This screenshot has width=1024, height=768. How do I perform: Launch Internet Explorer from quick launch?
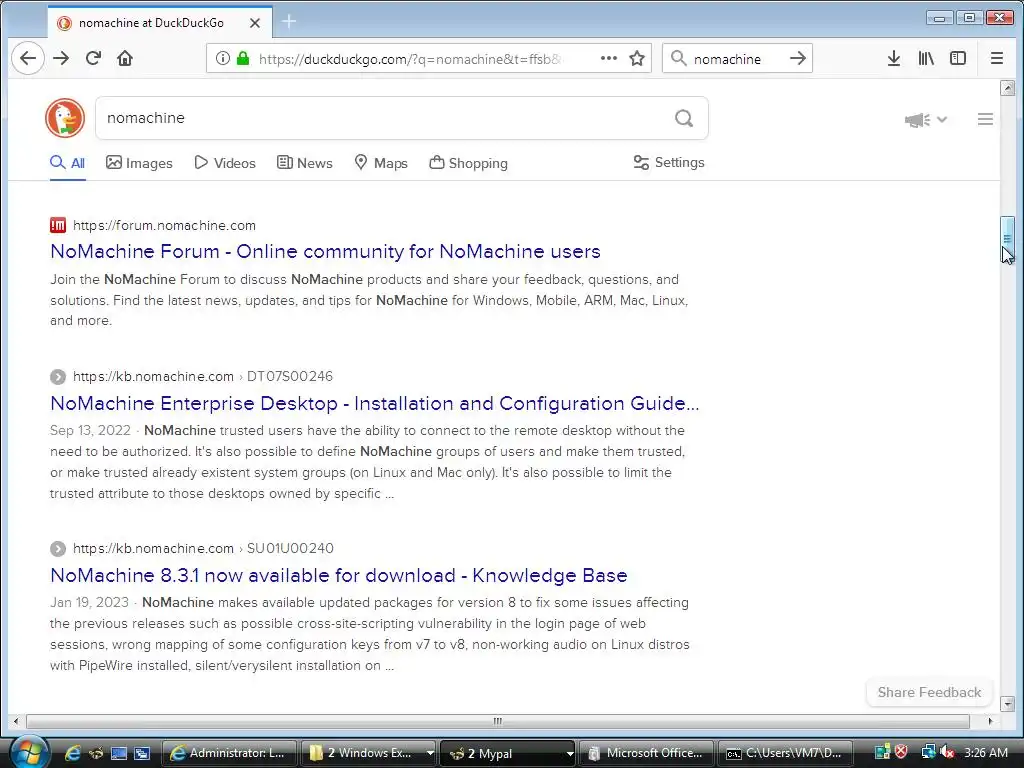pos(72,753)
